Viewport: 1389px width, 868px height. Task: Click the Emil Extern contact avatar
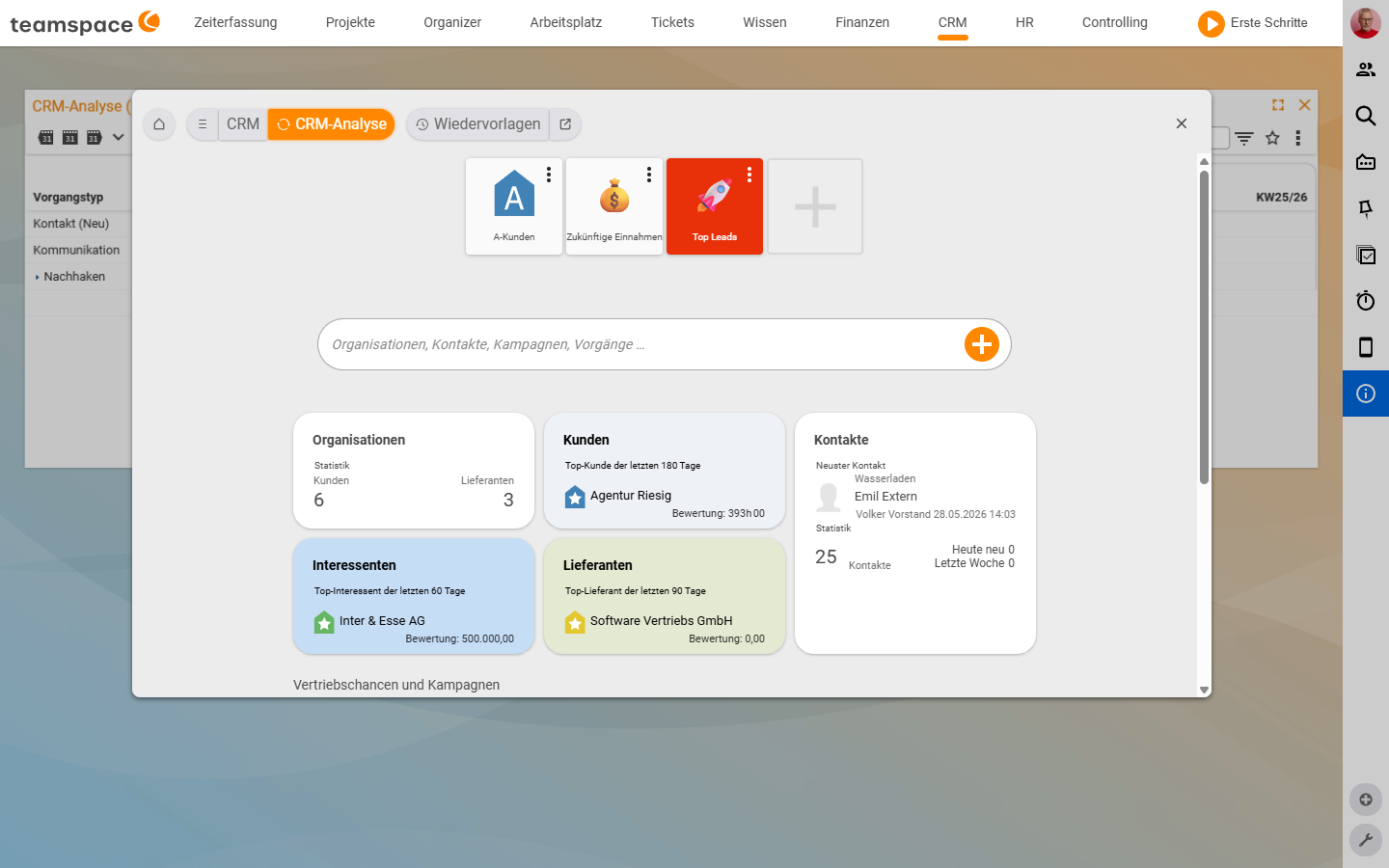829,497
